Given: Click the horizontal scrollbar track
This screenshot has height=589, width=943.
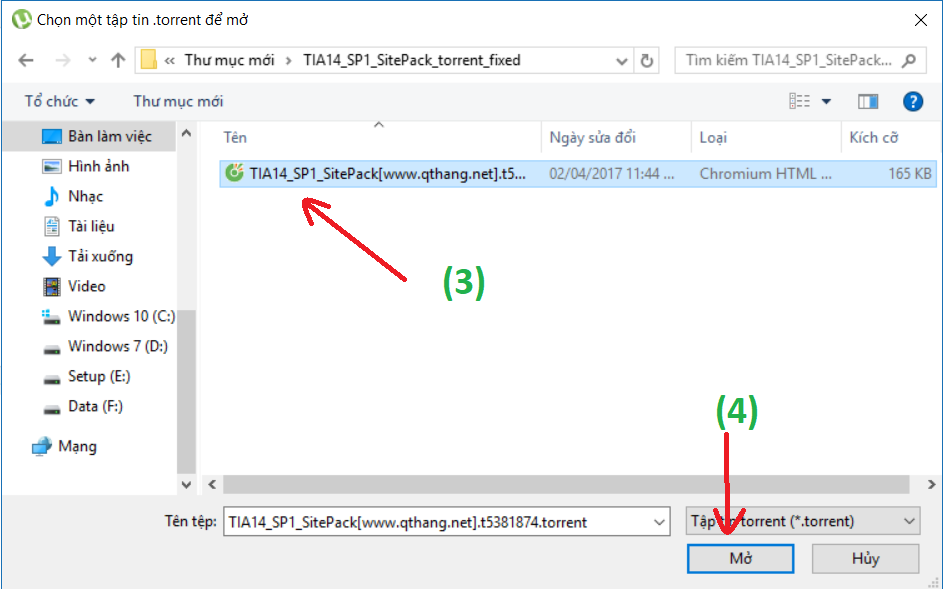Looking at the screenshot, I should tap(565, 484).
